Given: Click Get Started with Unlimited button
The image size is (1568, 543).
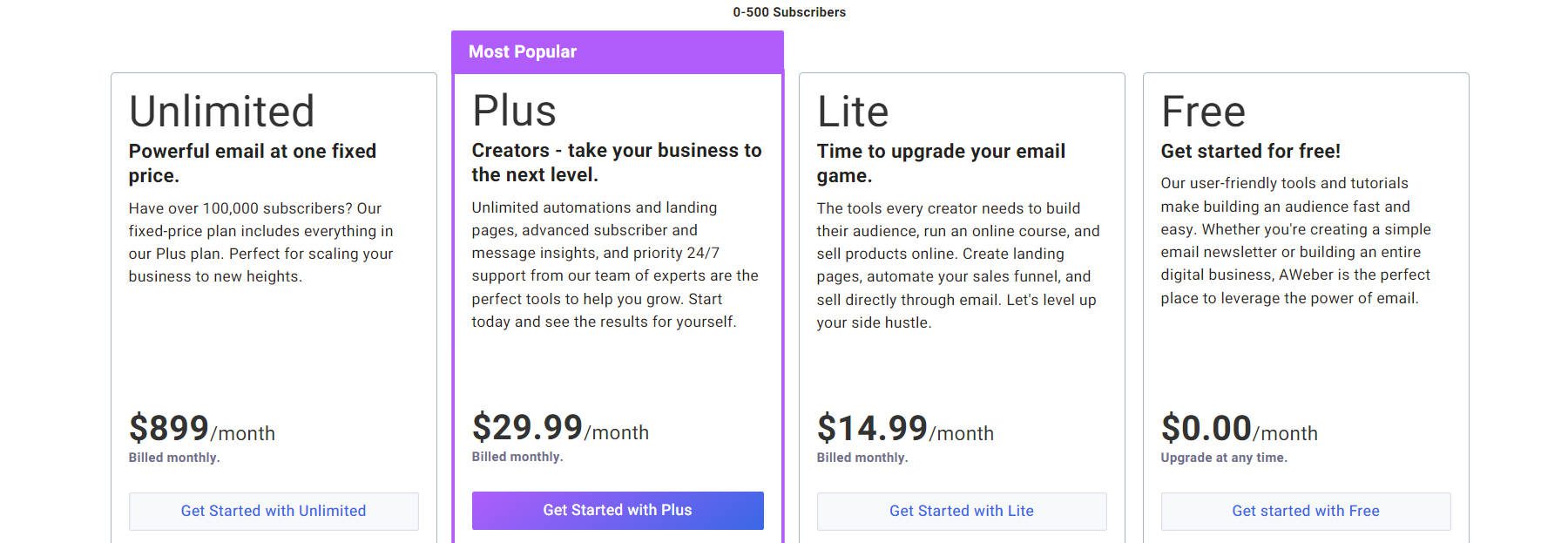Looking at the screenshot, I should pyautogui.click(x=274, y=511).
